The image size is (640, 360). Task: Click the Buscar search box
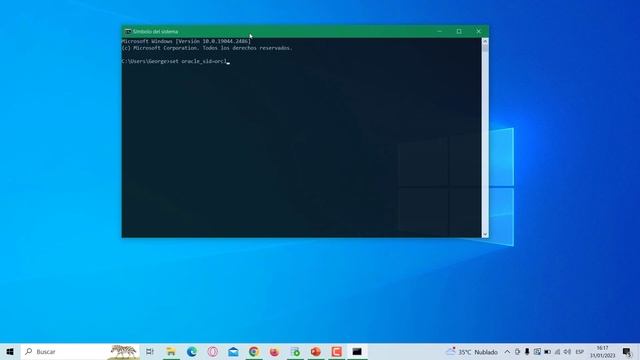pos(80,351)
